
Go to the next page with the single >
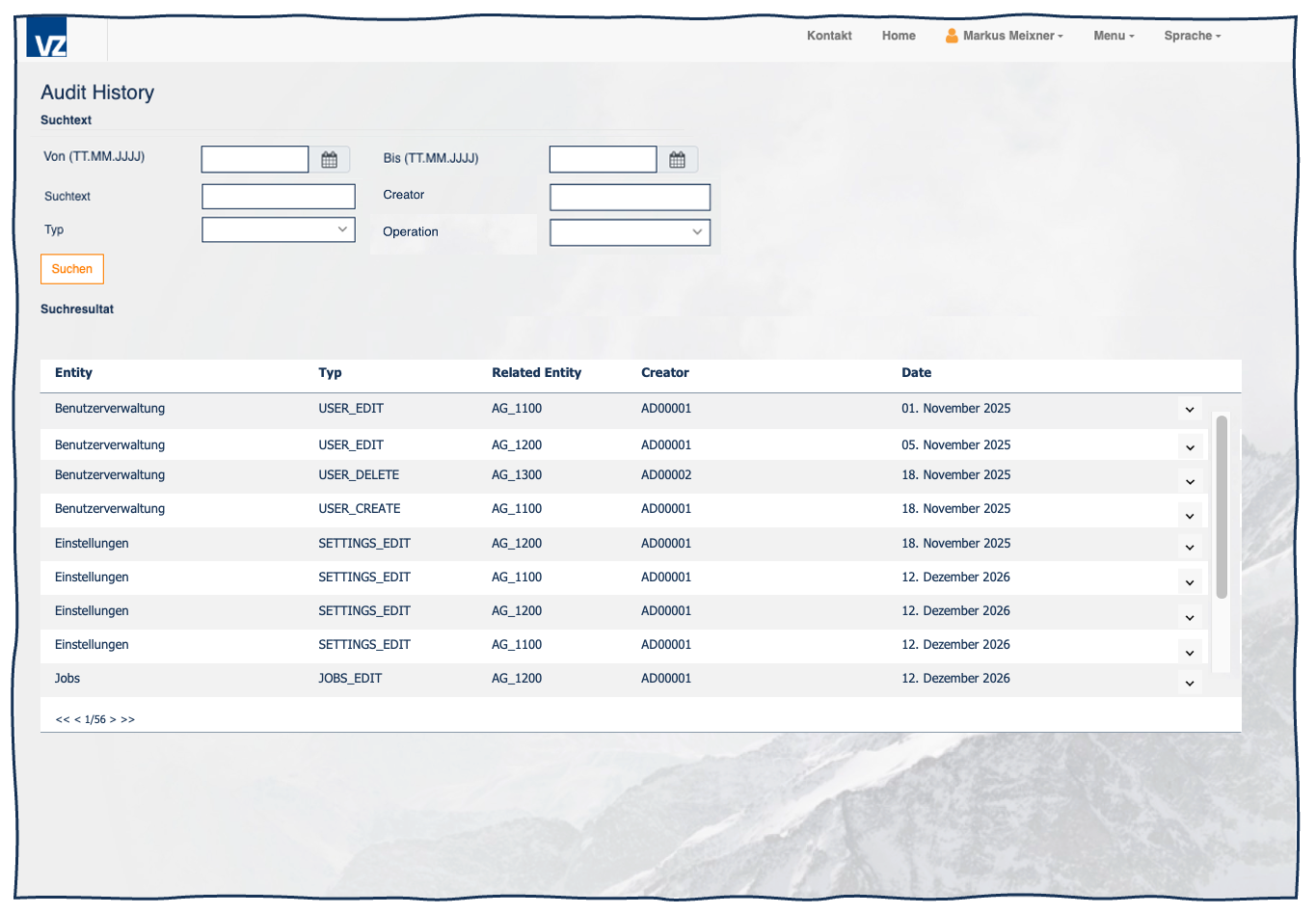[x=113, y=720]
